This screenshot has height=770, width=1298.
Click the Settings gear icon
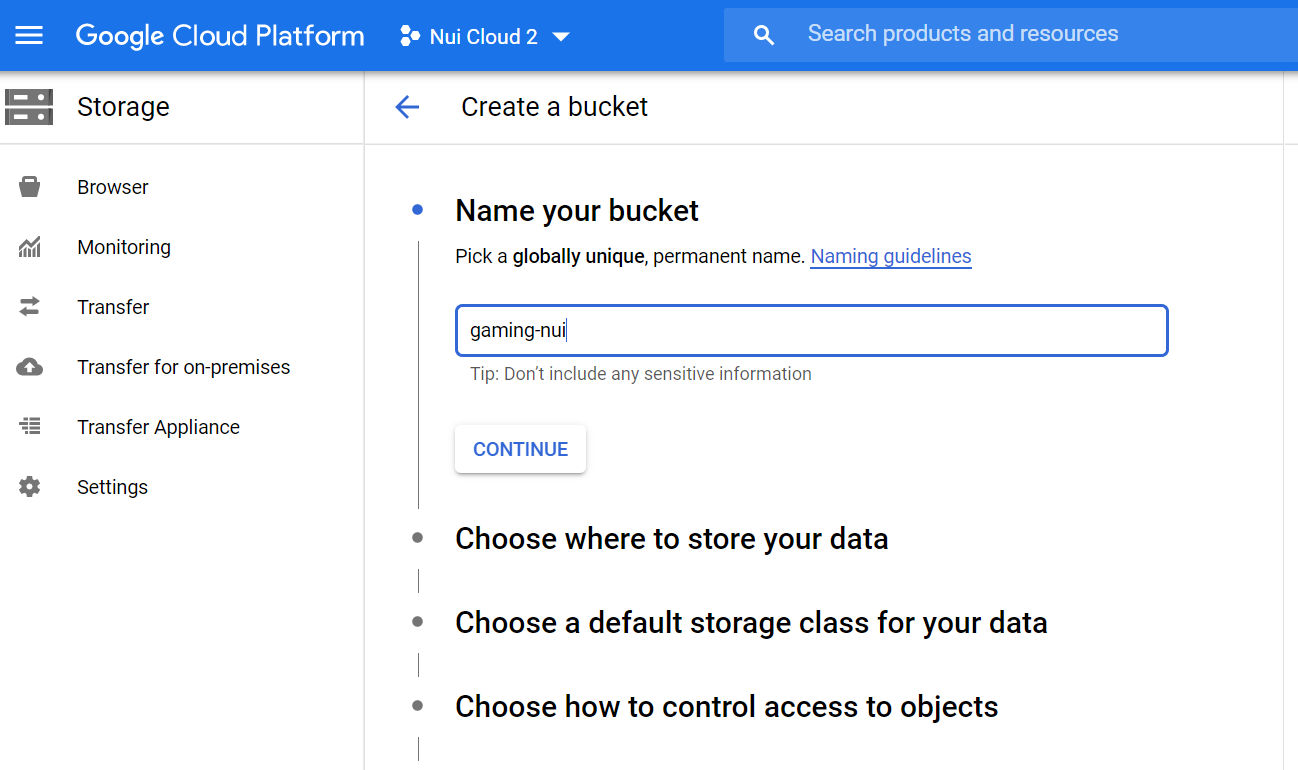(30, 487)
